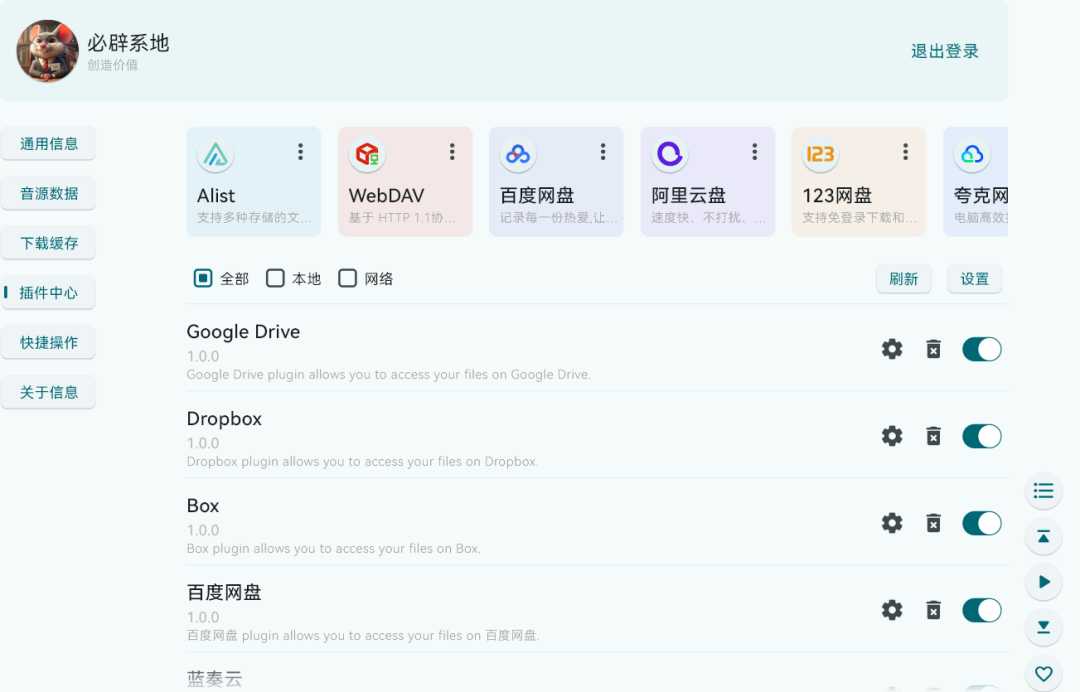Image resolution: width=1080 pixels, height=692 pixels.
Task: Open 百度网盘 card three-dot menu
Action: 603,151
